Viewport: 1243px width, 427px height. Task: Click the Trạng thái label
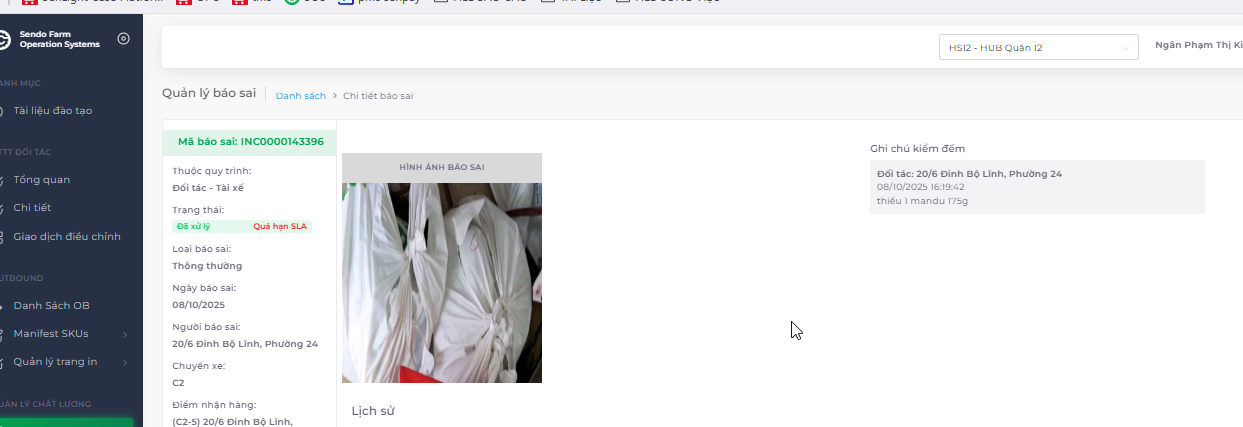tap(198, 210)
